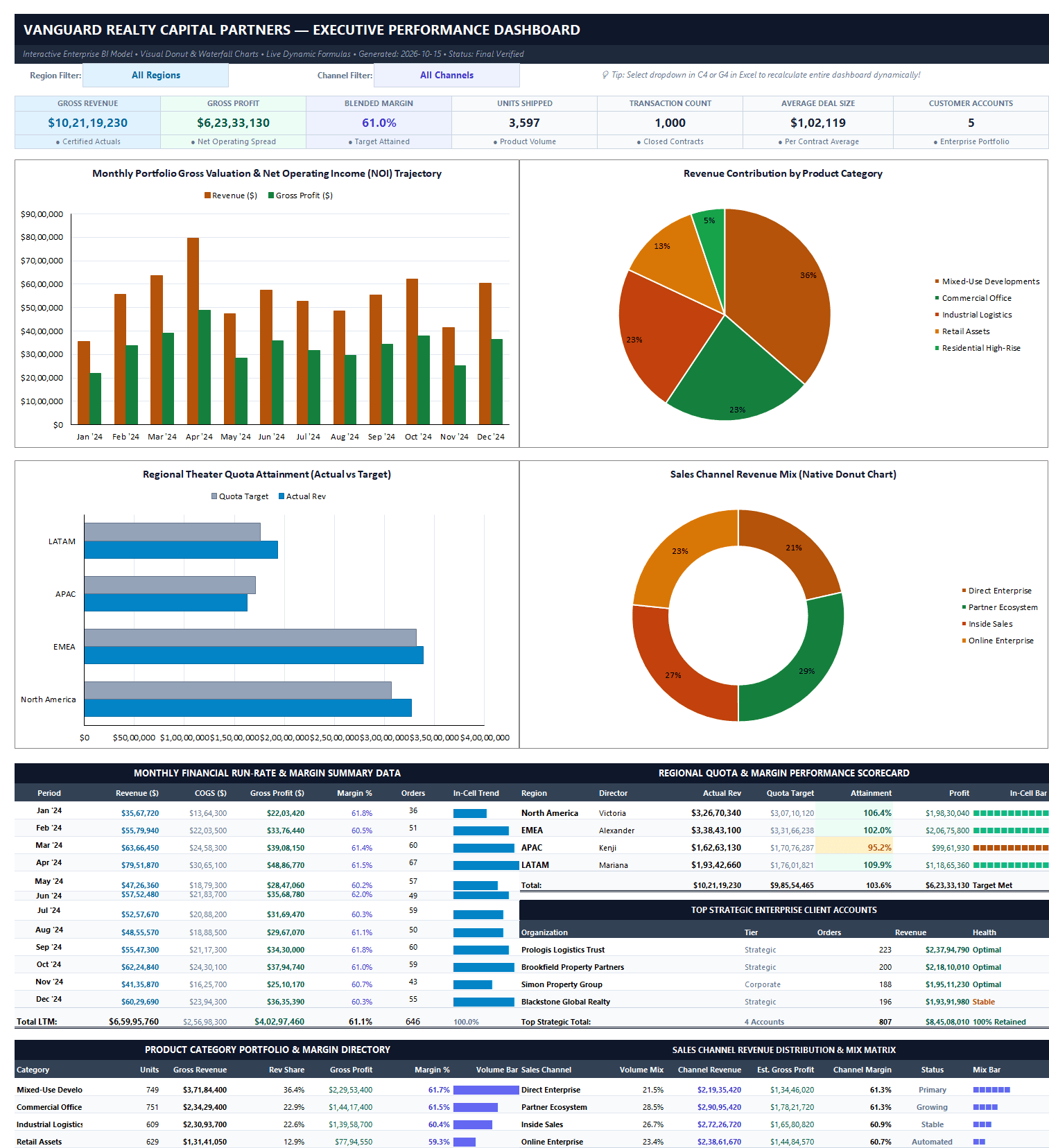Click Industrial Logistics legend entry
The width and height of the screenshot is (1049, 1148).
pyautogui.click(x=973, y=315)
